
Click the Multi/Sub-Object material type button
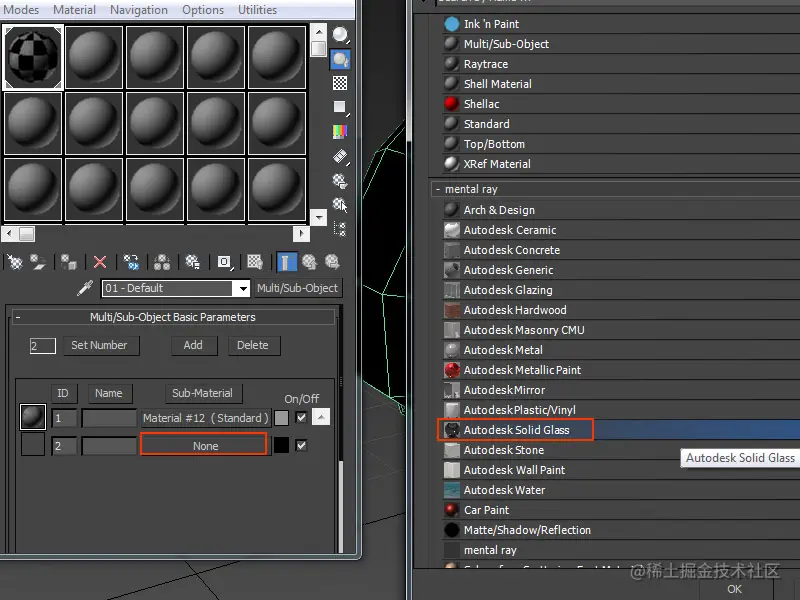[297, 288]
